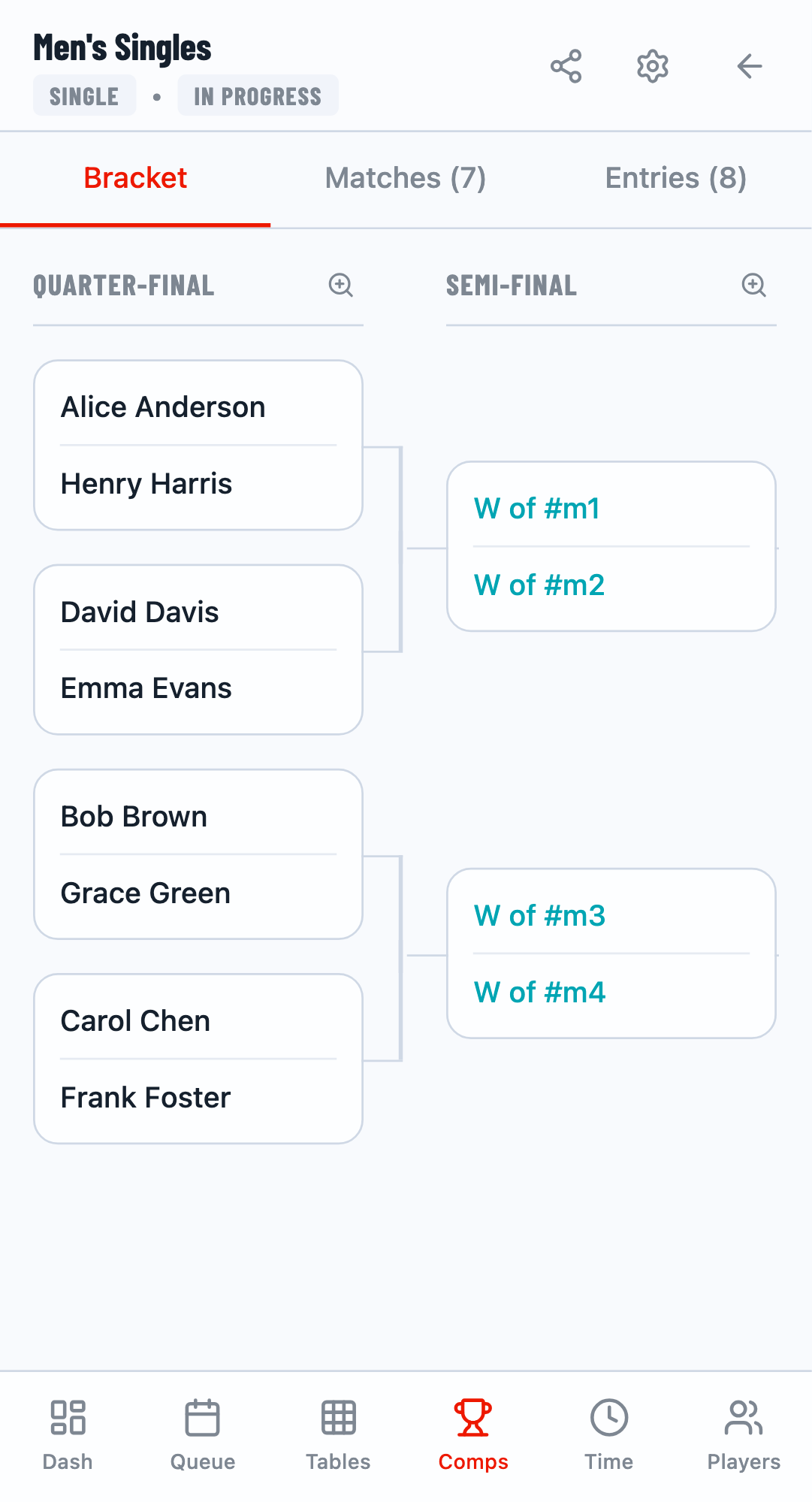
Task: Open the Bob Brown vs Grace Green match
Action: coord(198,854)
